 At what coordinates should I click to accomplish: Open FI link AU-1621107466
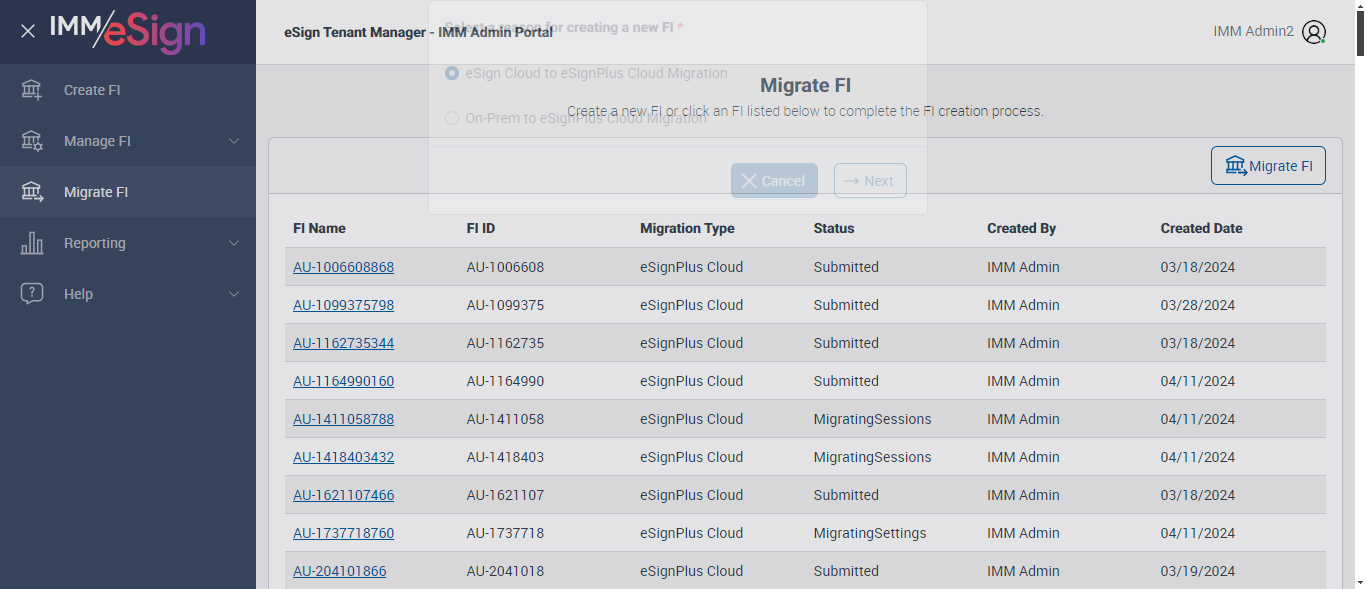343,495
